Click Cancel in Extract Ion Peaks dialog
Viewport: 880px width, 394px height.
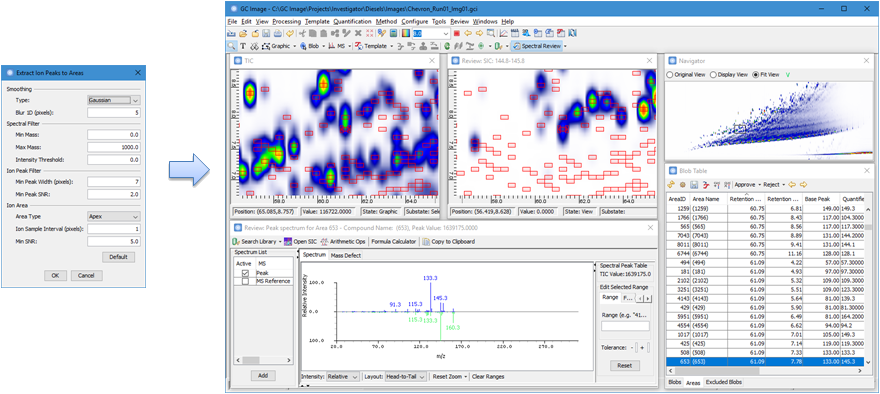pyautogui.click(x=86, y=276)
